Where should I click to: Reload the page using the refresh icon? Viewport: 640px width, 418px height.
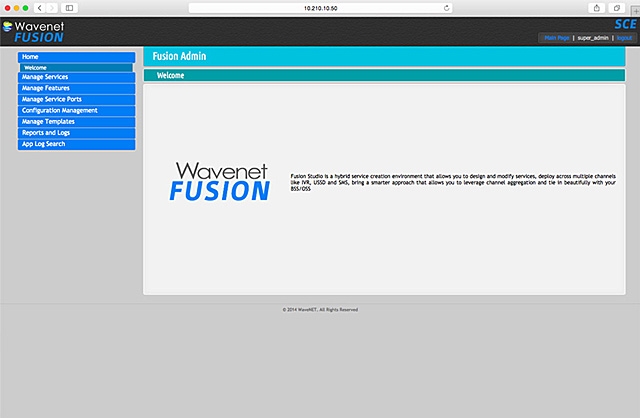pyautogui.click(x=444, y=7)
